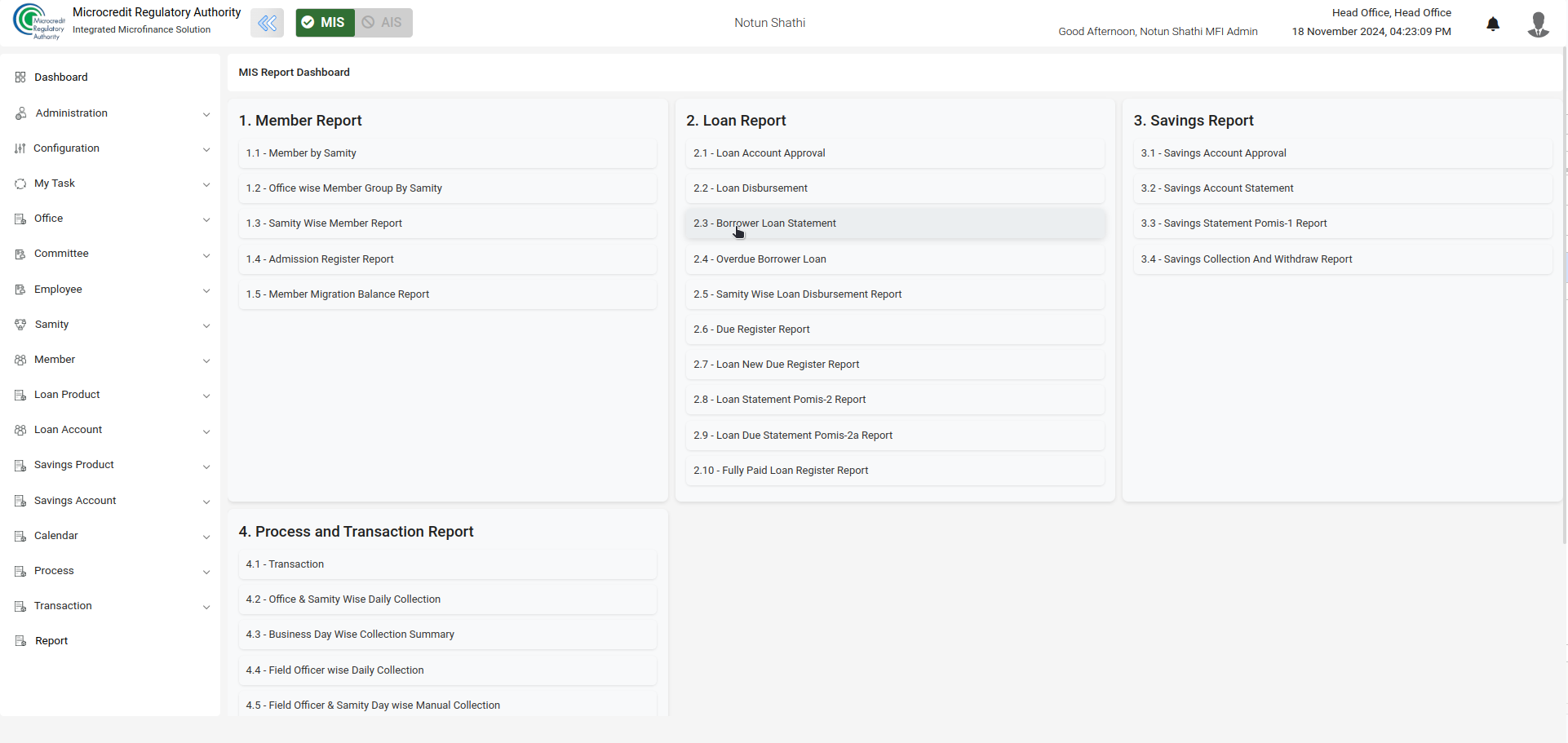Expand Samity menu chevron

click(x=206, y=325)
